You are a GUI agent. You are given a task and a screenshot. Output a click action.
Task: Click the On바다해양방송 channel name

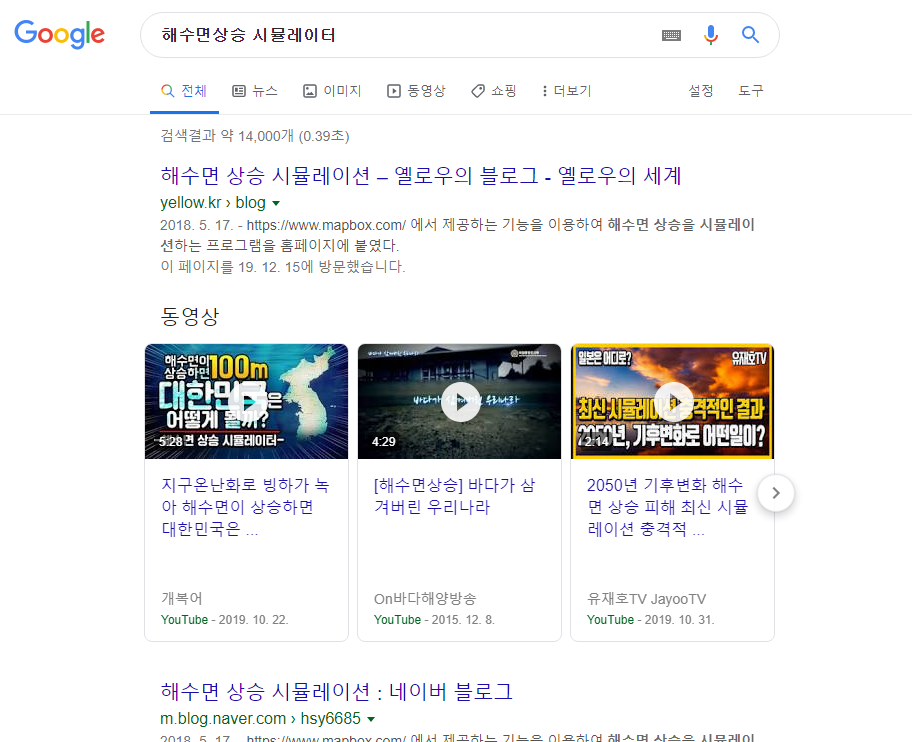425,598
